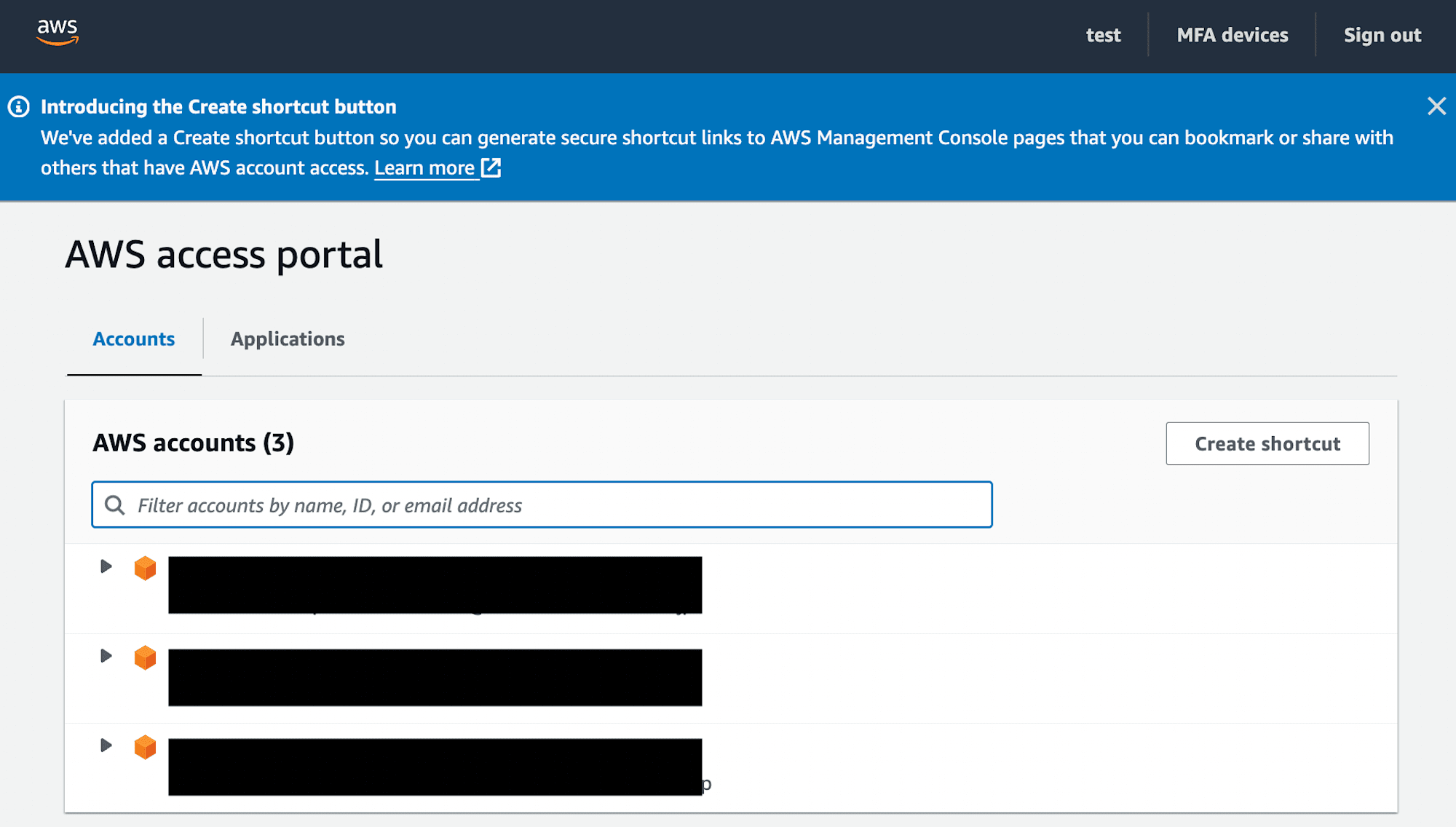Click the external link icon after Learn more
1456x827 pixels.
(x=491, y=167)
